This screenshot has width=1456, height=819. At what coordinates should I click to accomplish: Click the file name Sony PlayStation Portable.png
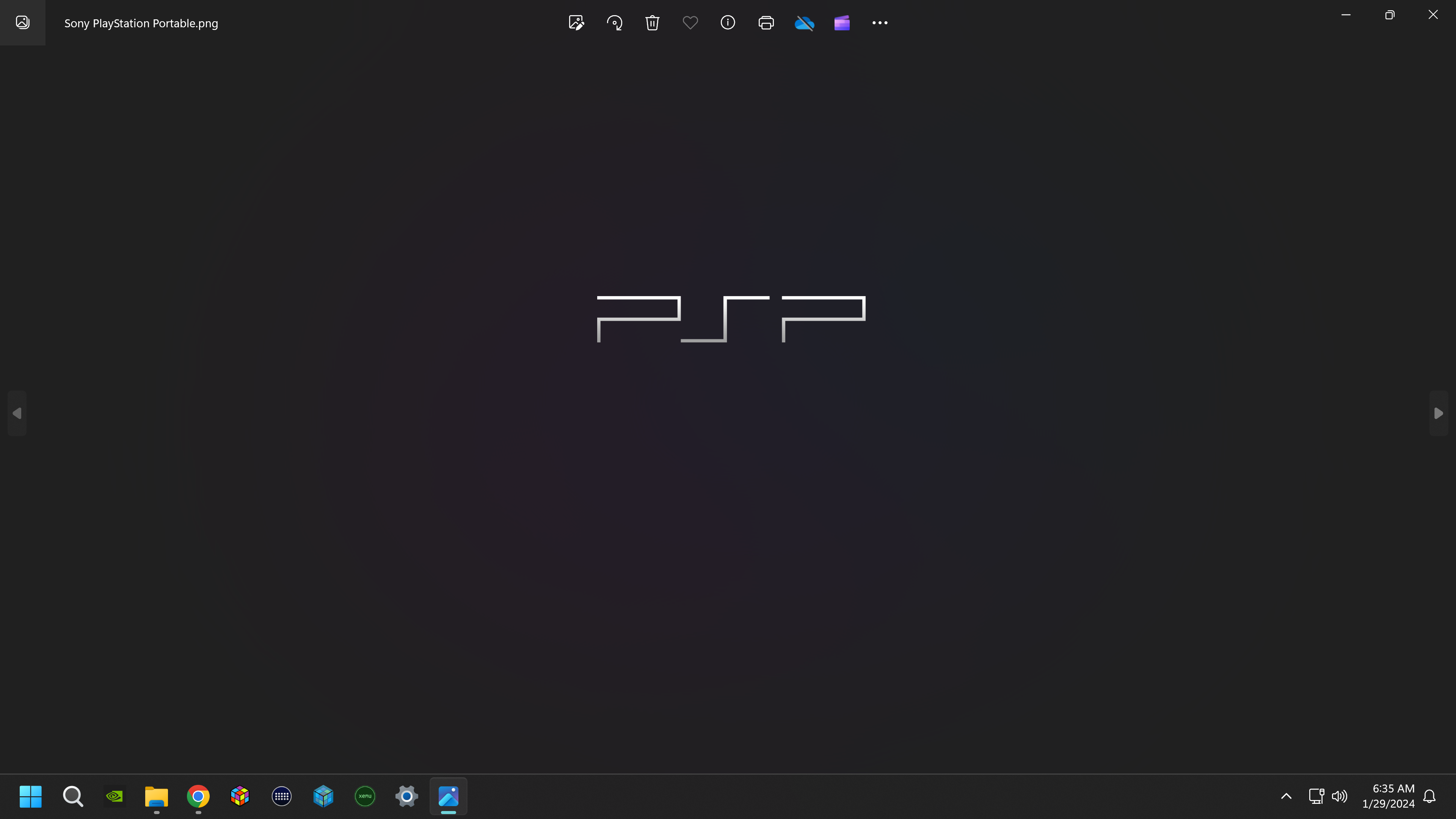(141, 23)
